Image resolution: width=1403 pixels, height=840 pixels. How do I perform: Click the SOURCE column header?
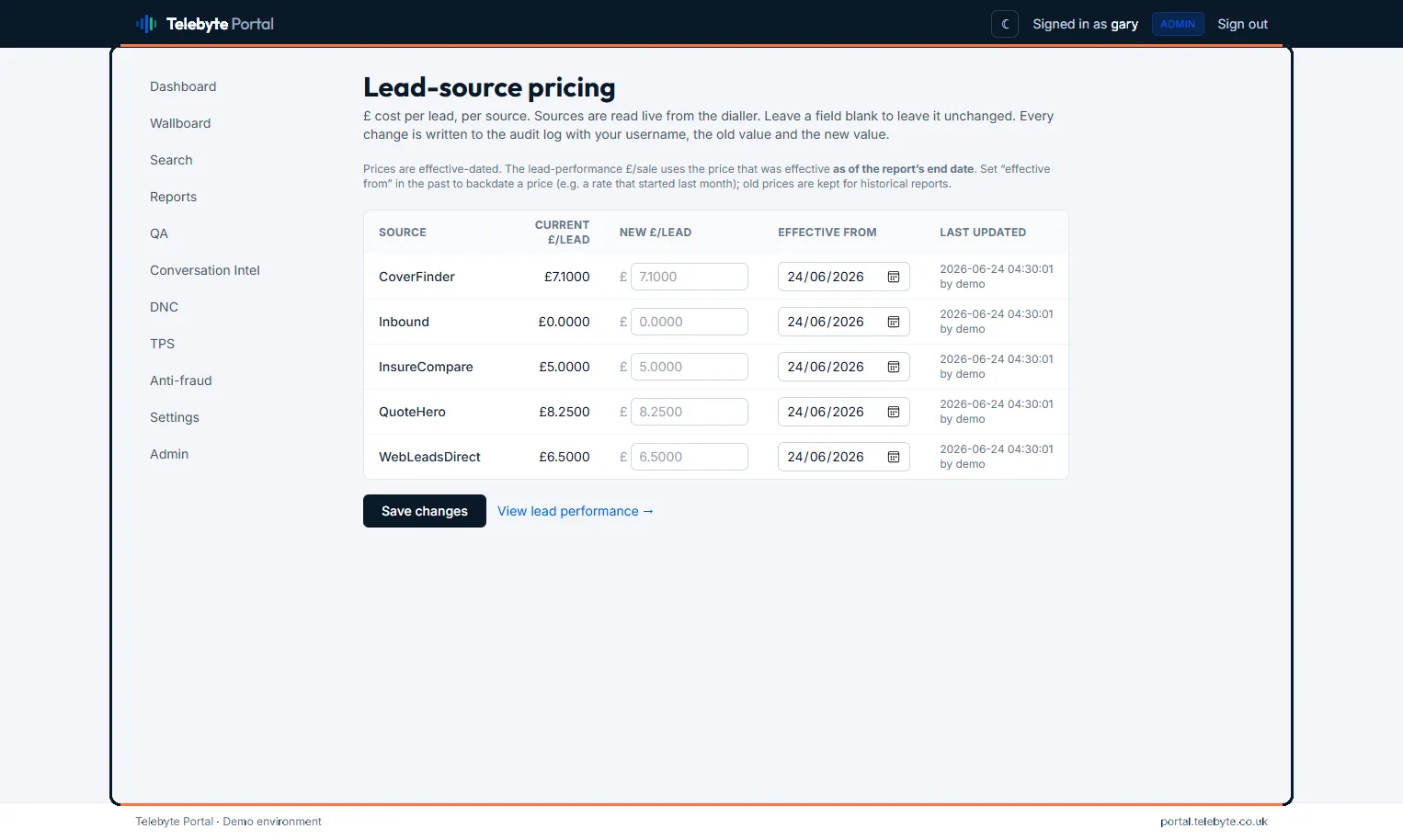pos(403,233)
